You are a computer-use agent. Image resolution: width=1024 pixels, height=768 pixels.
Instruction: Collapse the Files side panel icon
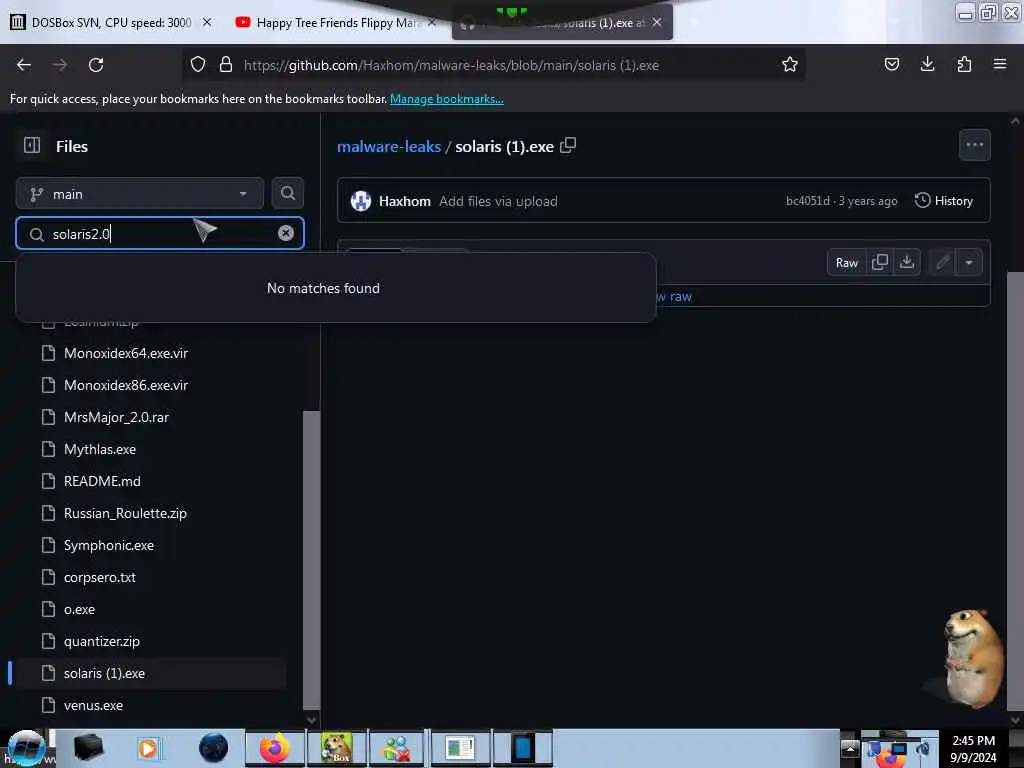coord(32,146)
